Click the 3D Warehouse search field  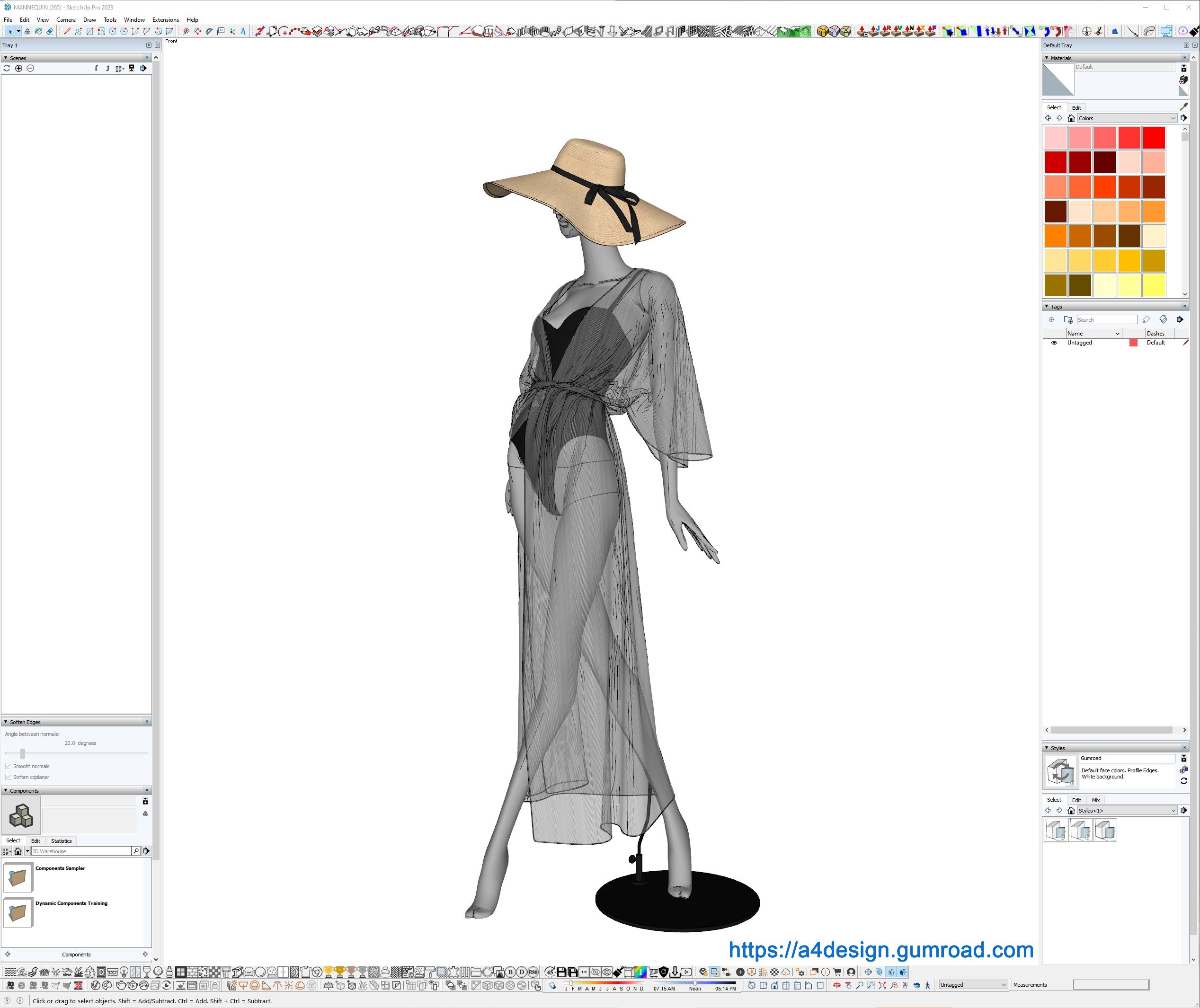point(80,851)
